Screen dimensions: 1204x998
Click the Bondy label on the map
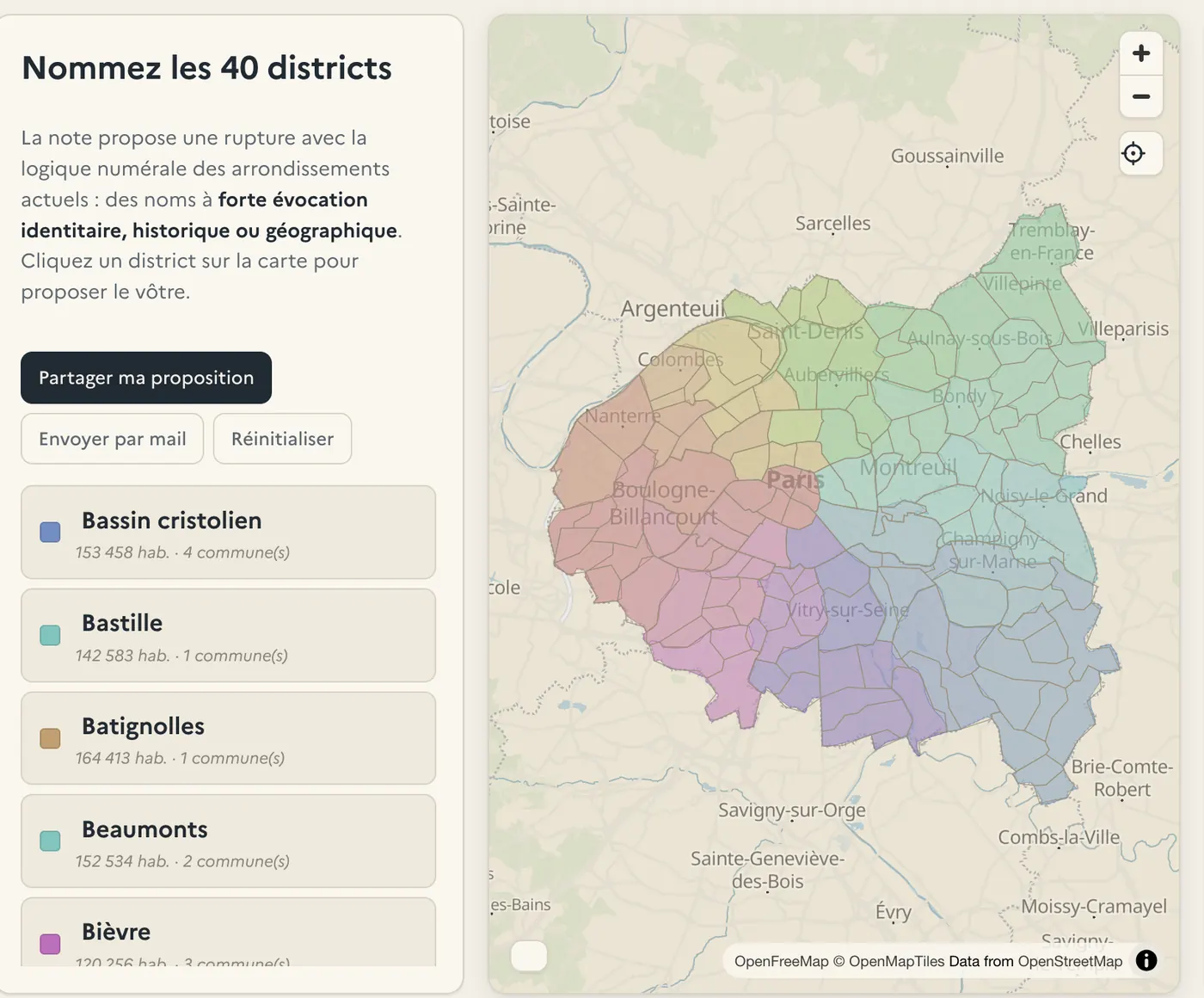click(x=959, y=397)
